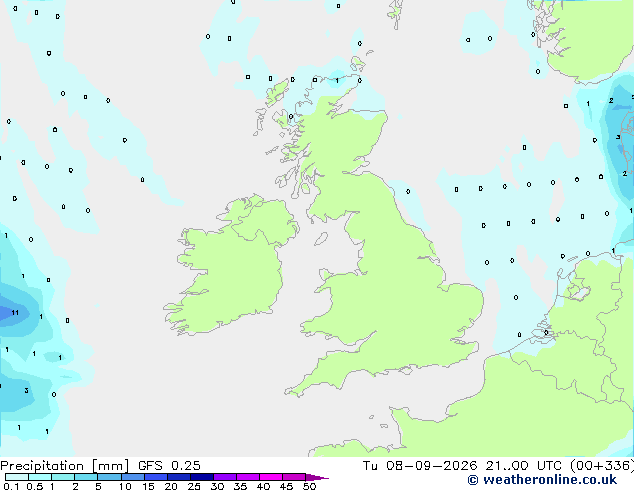The image size is (634, 490).
Task: Click the legend label "45"
Action: [286, 486]
